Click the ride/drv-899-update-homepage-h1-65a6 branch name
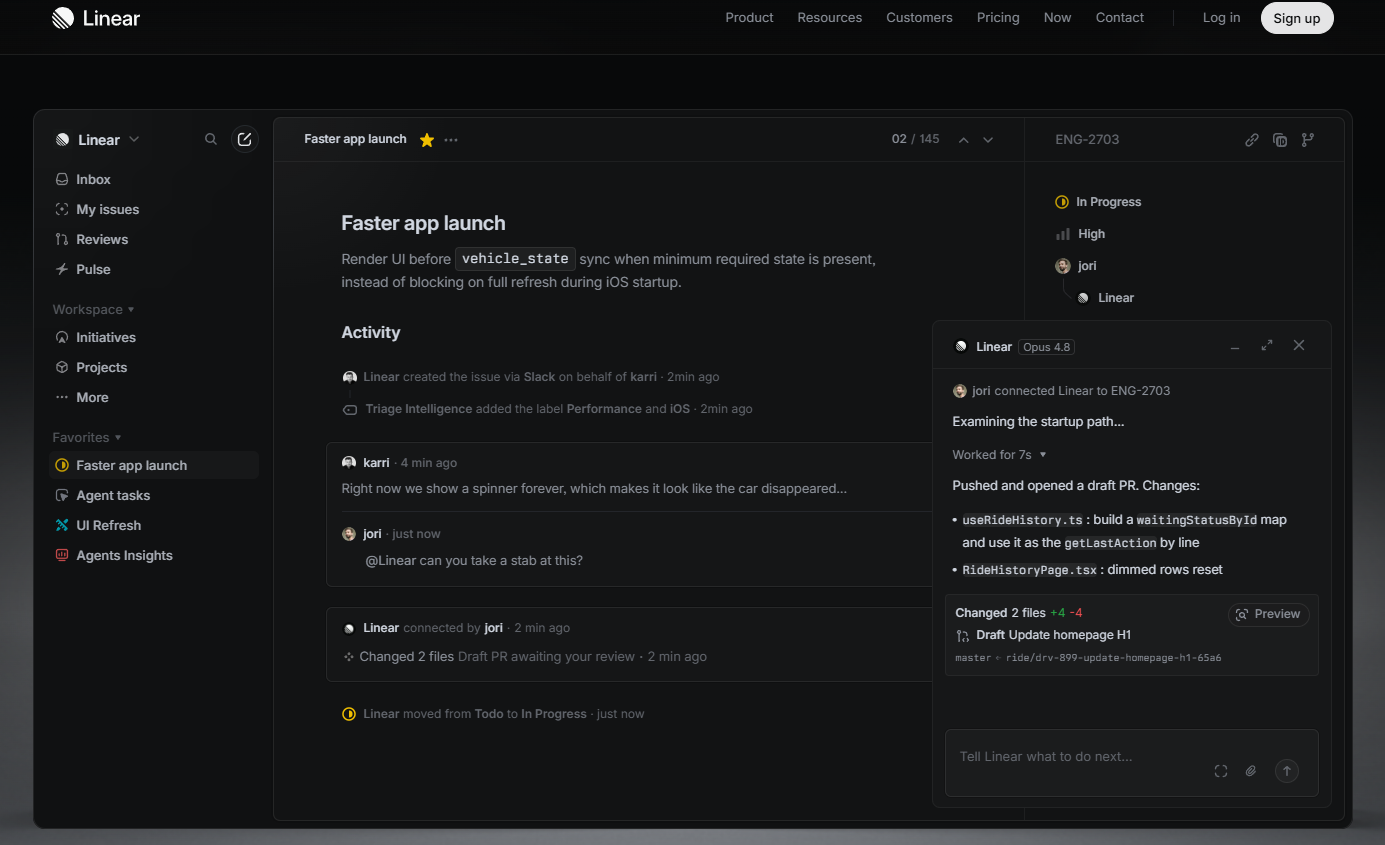The image size is (1385, 845). [x=1112, y=658]
